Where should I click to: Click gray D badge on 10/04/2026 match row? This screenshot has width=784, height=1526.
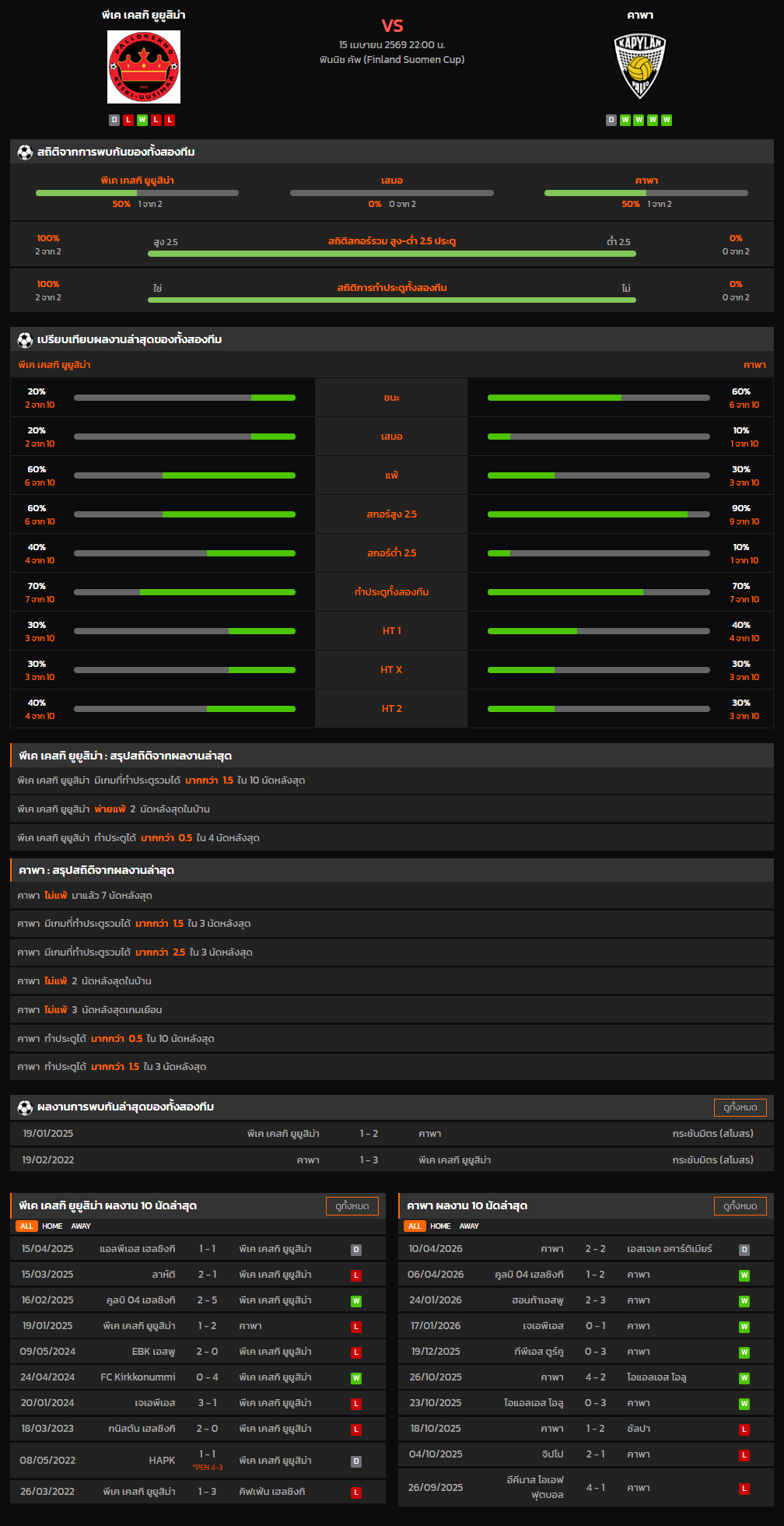coord(744,1250)
